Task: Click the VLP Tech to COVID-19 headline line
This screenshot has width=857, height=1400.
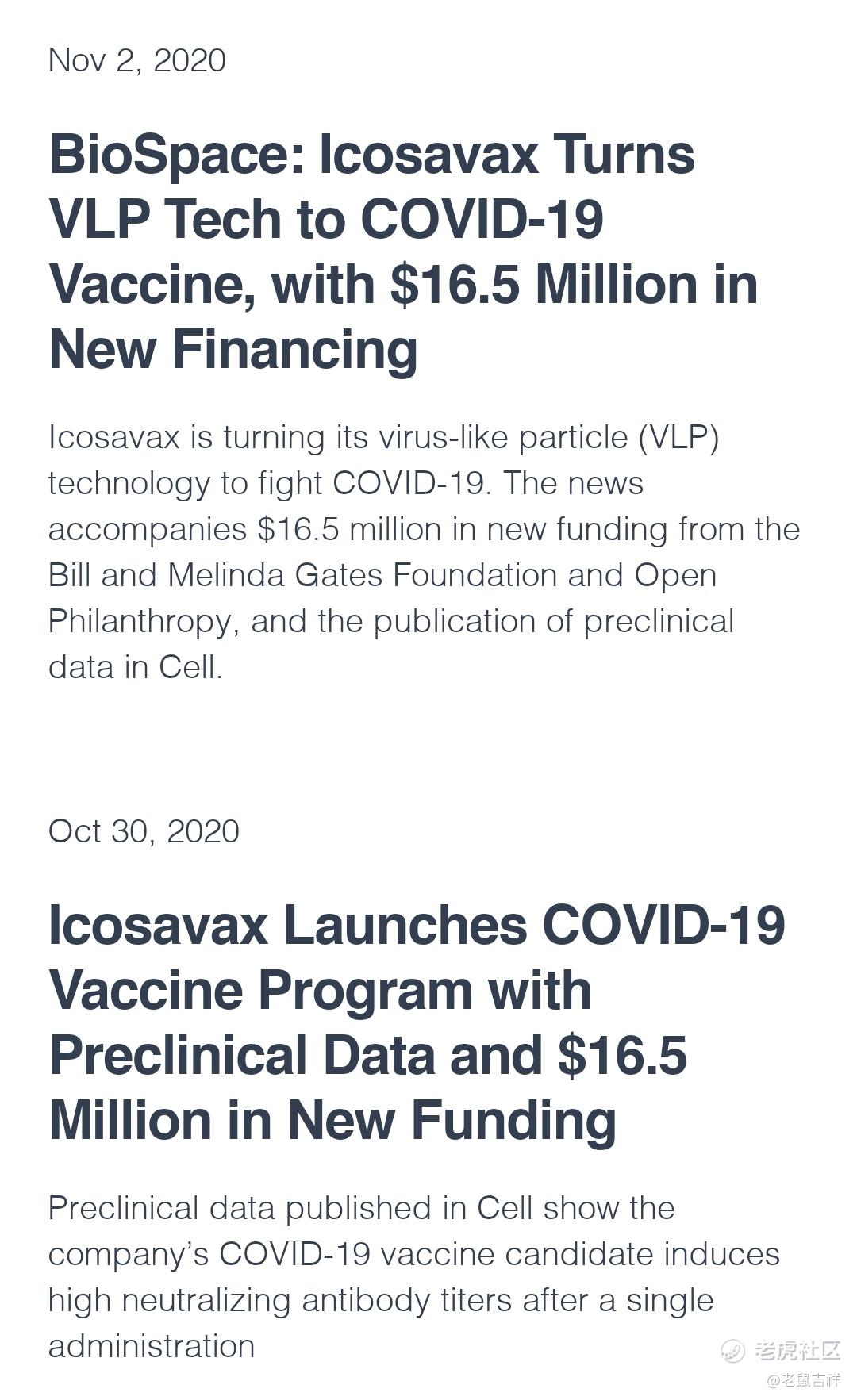Action: click(326, 220)
